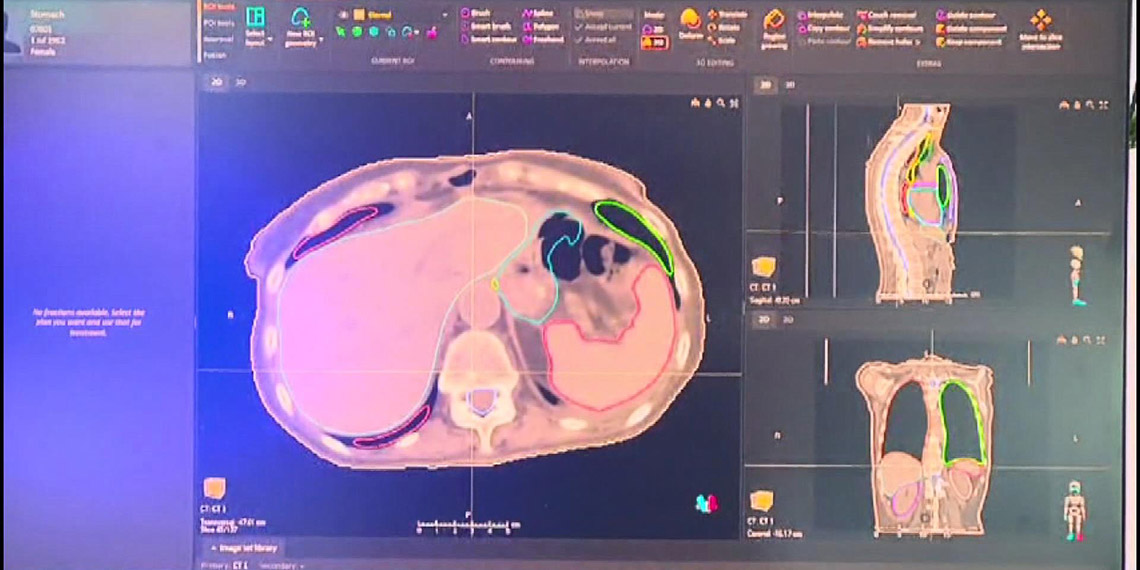Screen dimensions: 1140x570
Task: Click the Deform 3D editing icon
Action: click(x=690, y=24)
